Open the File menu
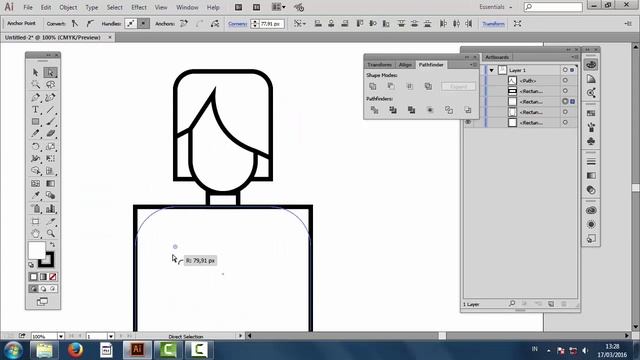Screen dimensions: 640x360 [28, 7]
